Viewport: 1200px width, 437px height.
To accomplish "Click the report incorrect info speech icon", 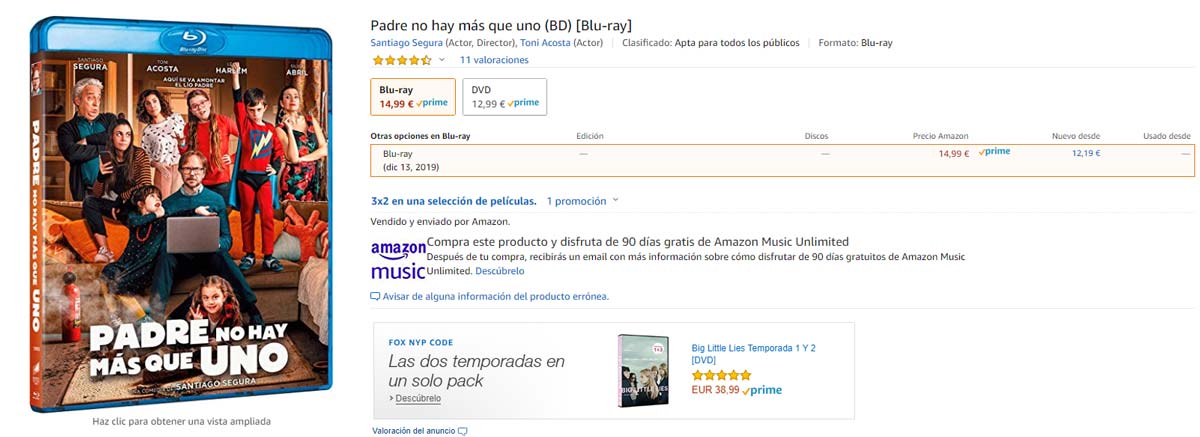I will [x=375, y=297].
